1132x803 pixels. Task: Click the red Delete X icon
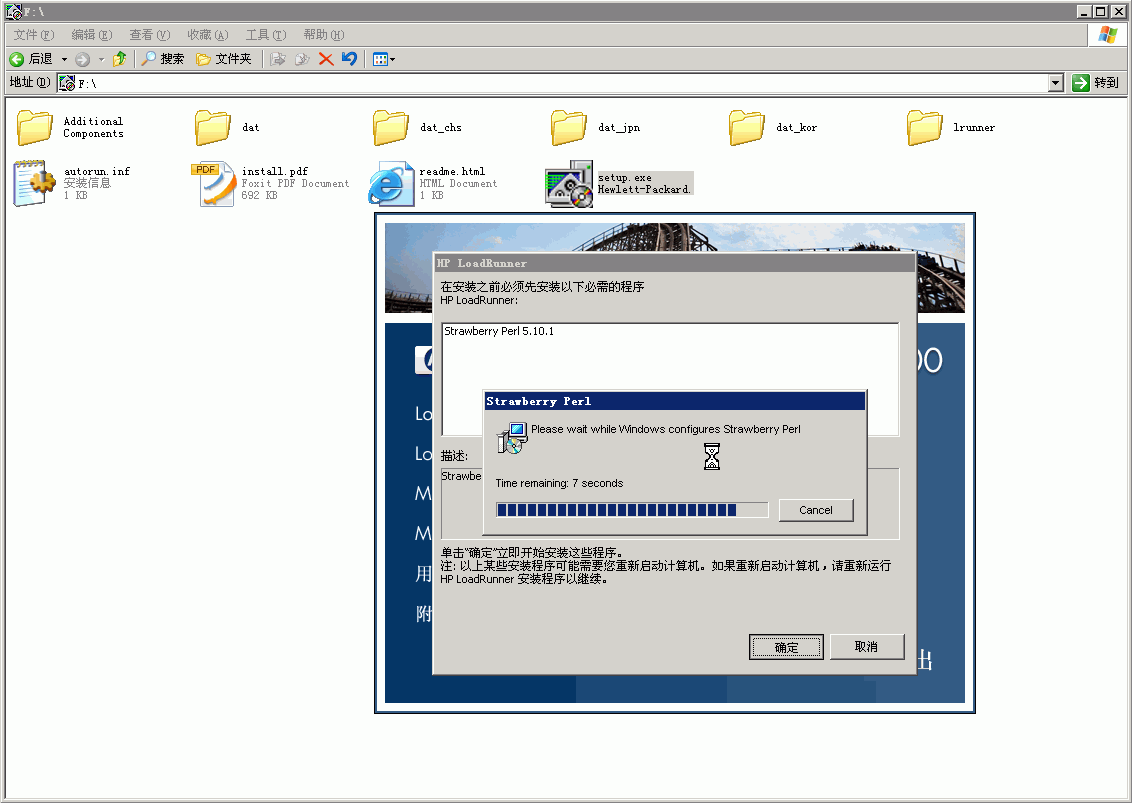(326, 59)
